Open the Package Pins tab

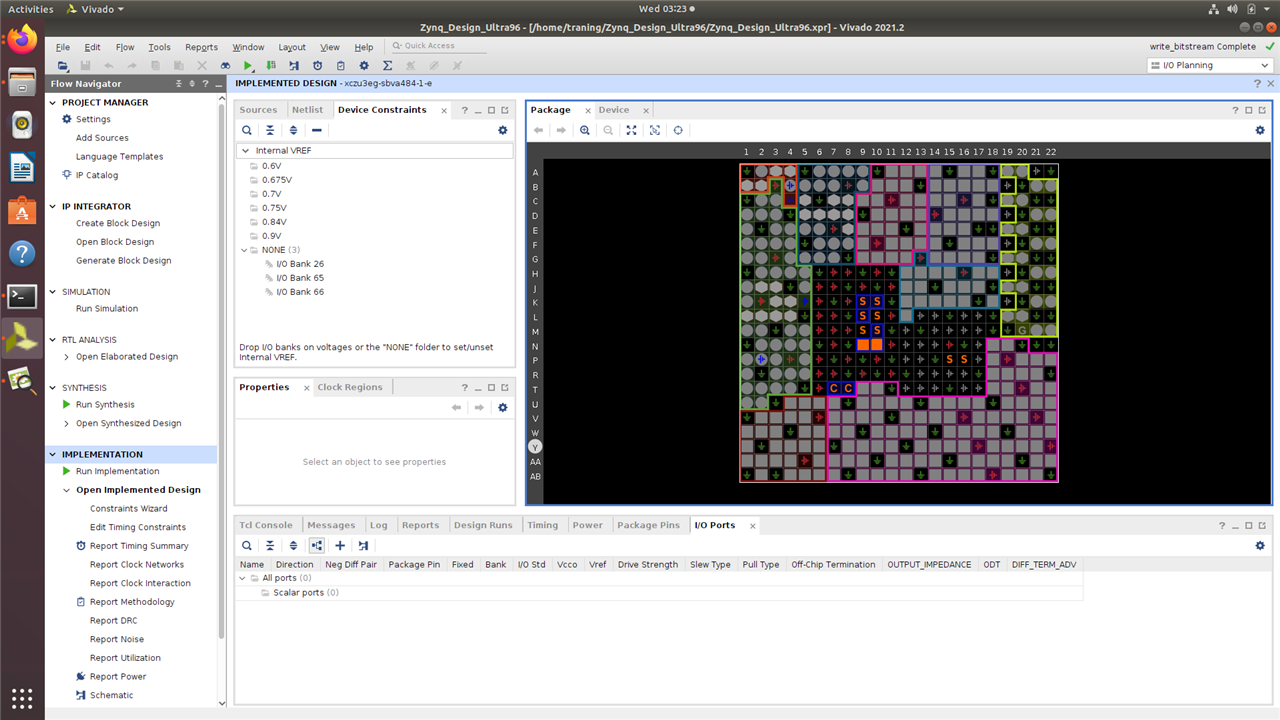click(x=648, y=525)
